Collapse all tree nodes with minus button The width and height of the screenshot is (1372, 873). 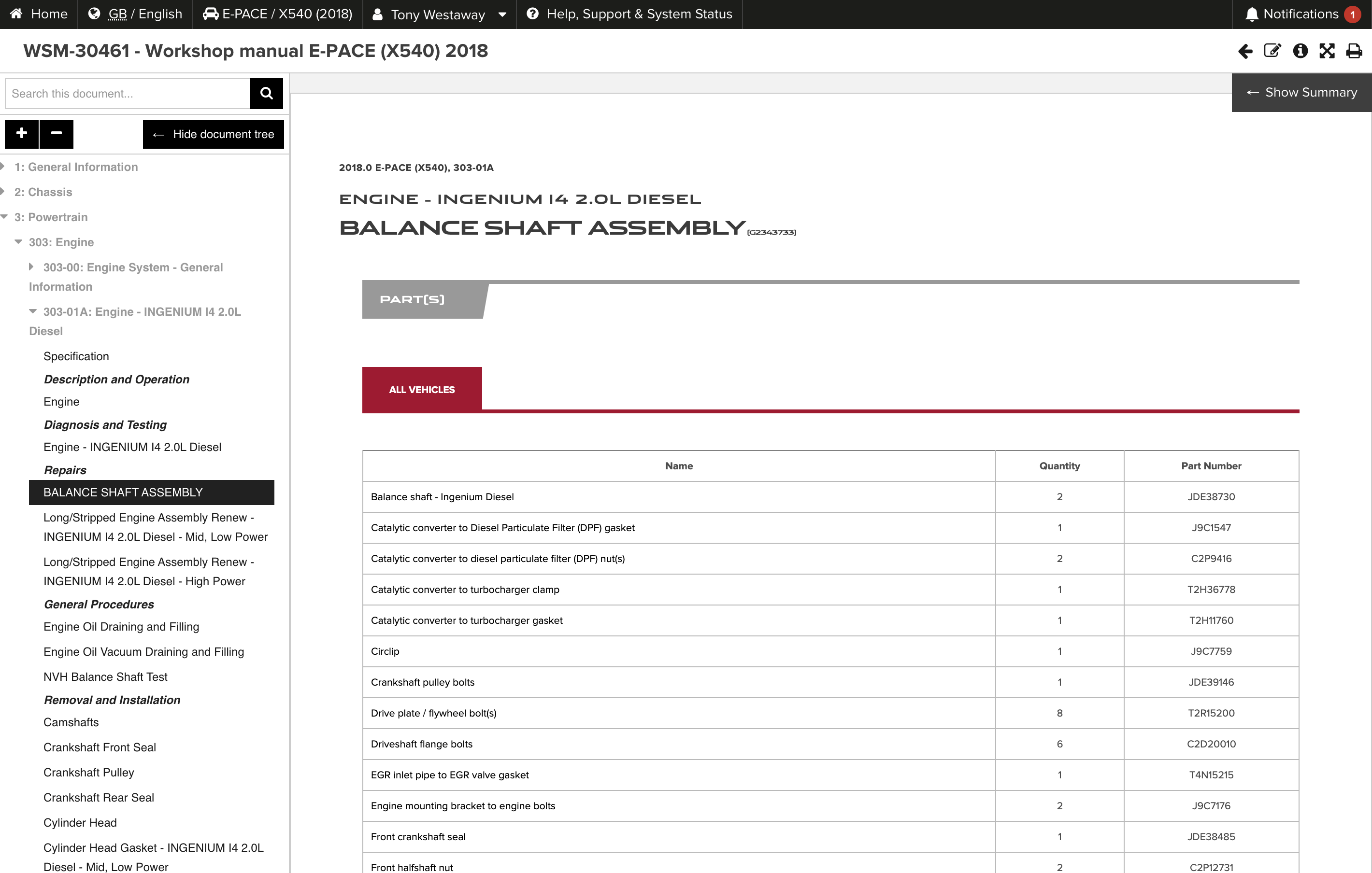(x=57, y=134)
